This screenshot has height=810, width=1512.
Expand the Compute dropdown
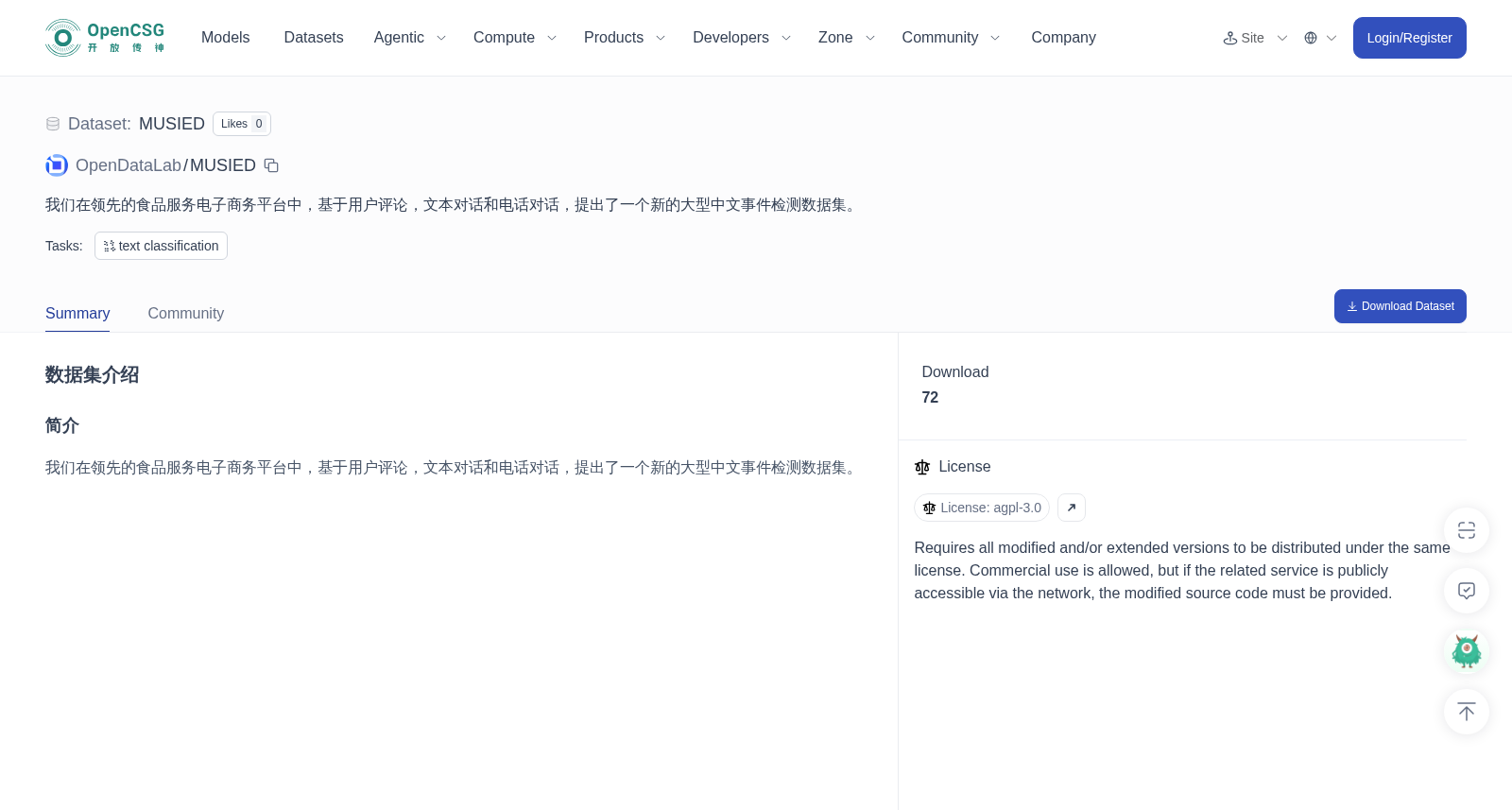pyautogui.click(x=515, y=38)
